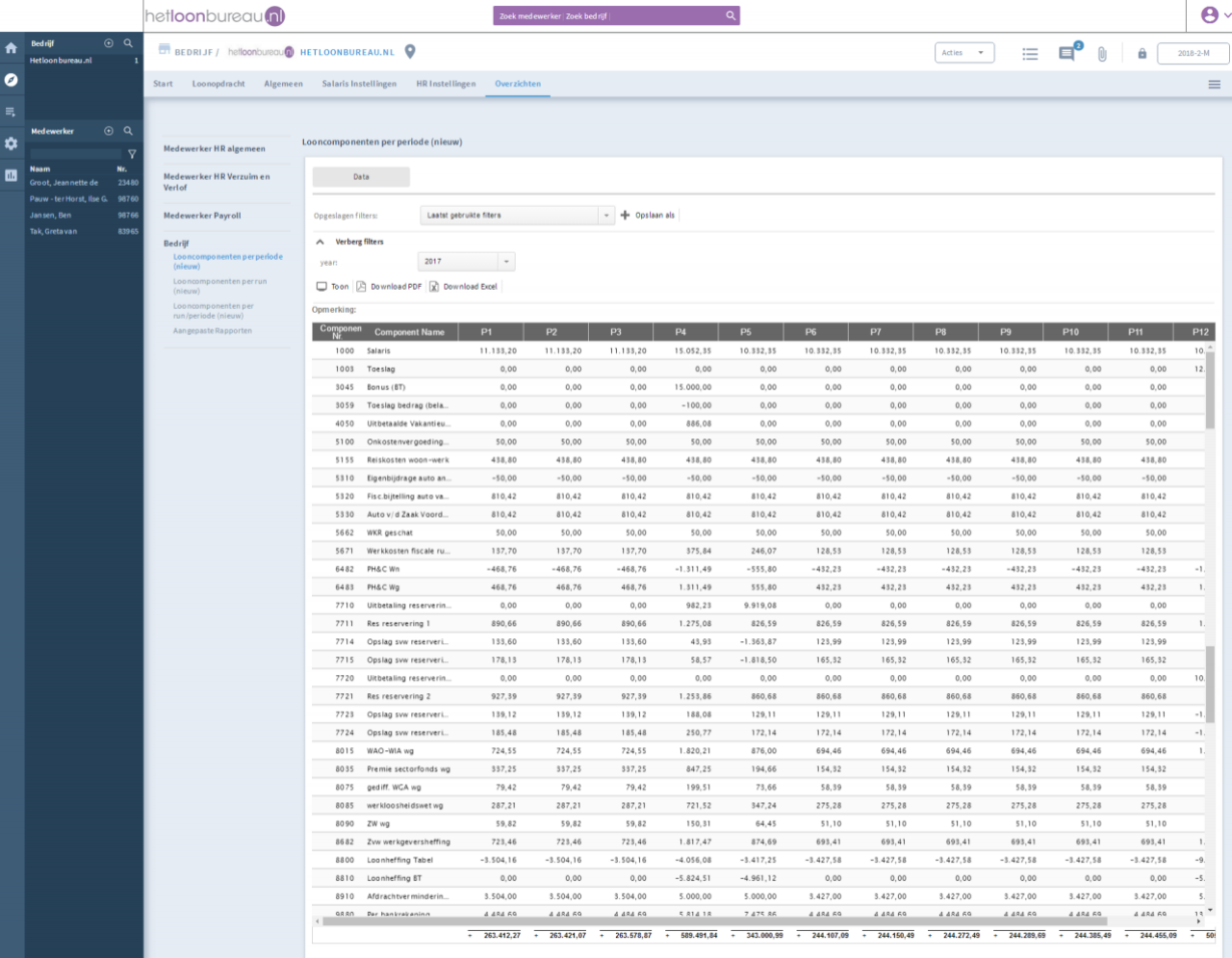This screenshot has width=1232, height=958.
Task: Click the table's horizontal scrollbar
Action: [712, 921]
